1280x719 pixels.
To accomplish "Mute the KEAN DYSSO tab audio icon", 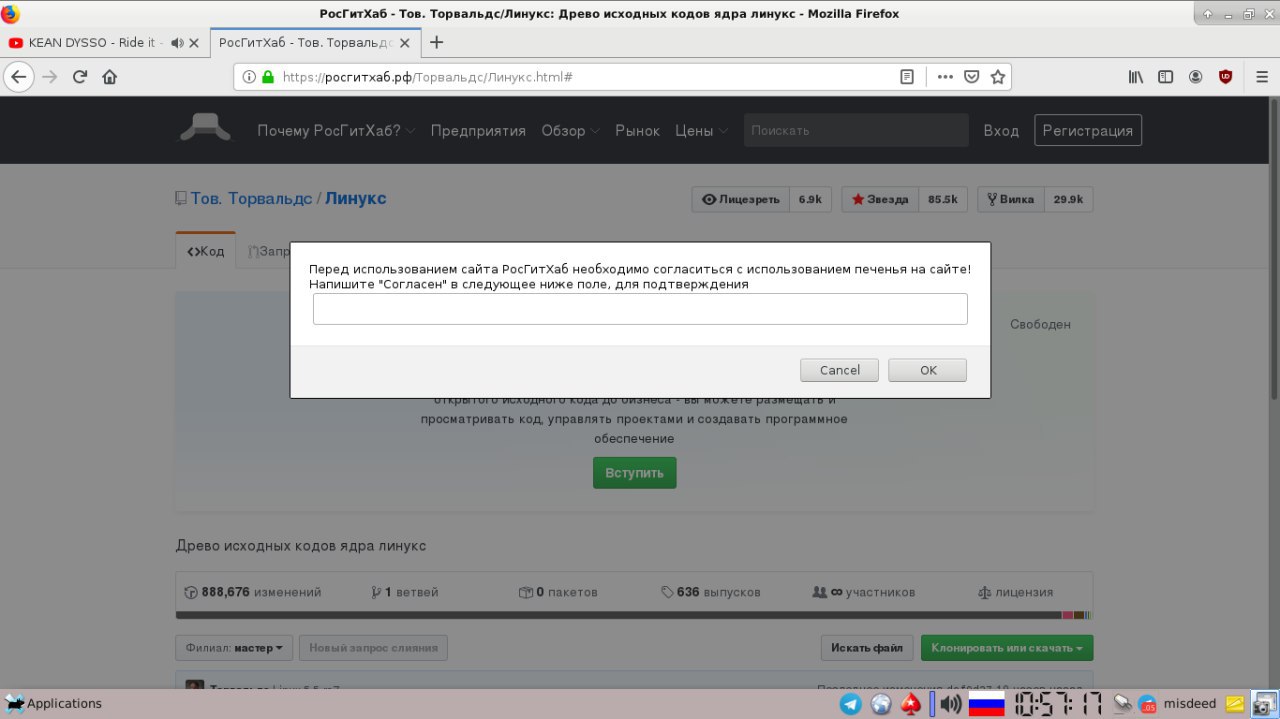I will 177,43.
